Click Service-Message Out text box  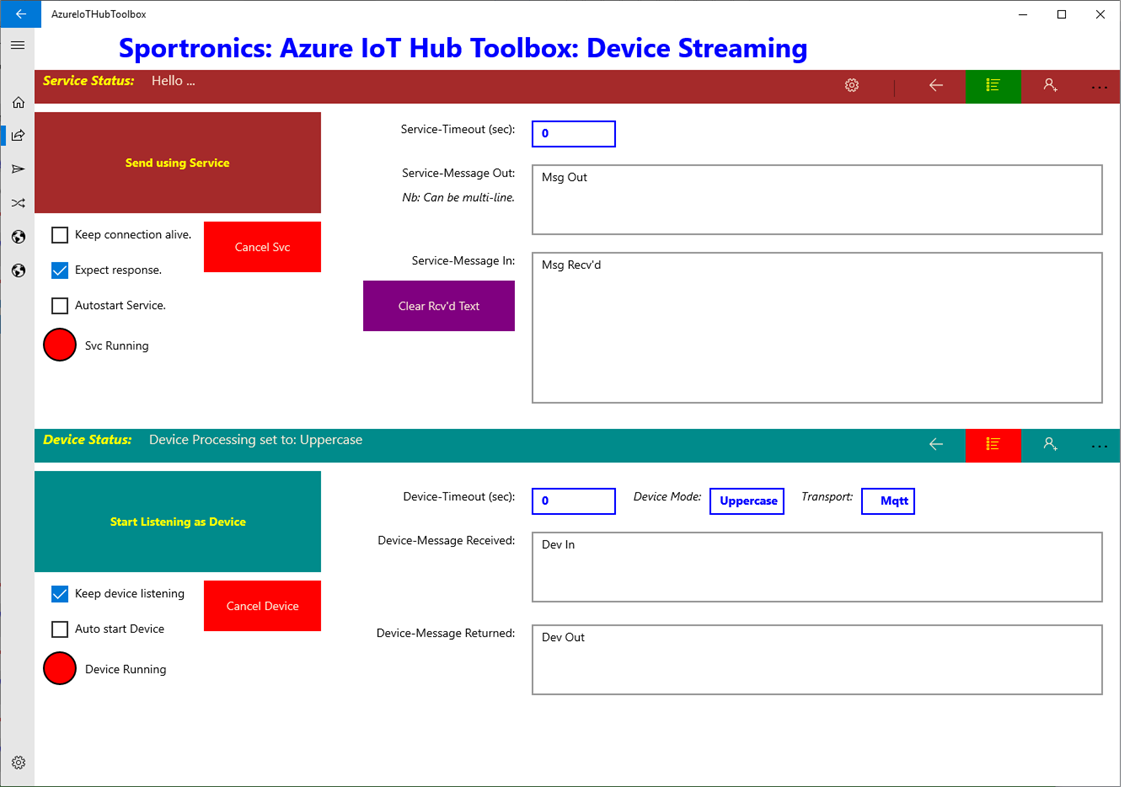point(817,199)
